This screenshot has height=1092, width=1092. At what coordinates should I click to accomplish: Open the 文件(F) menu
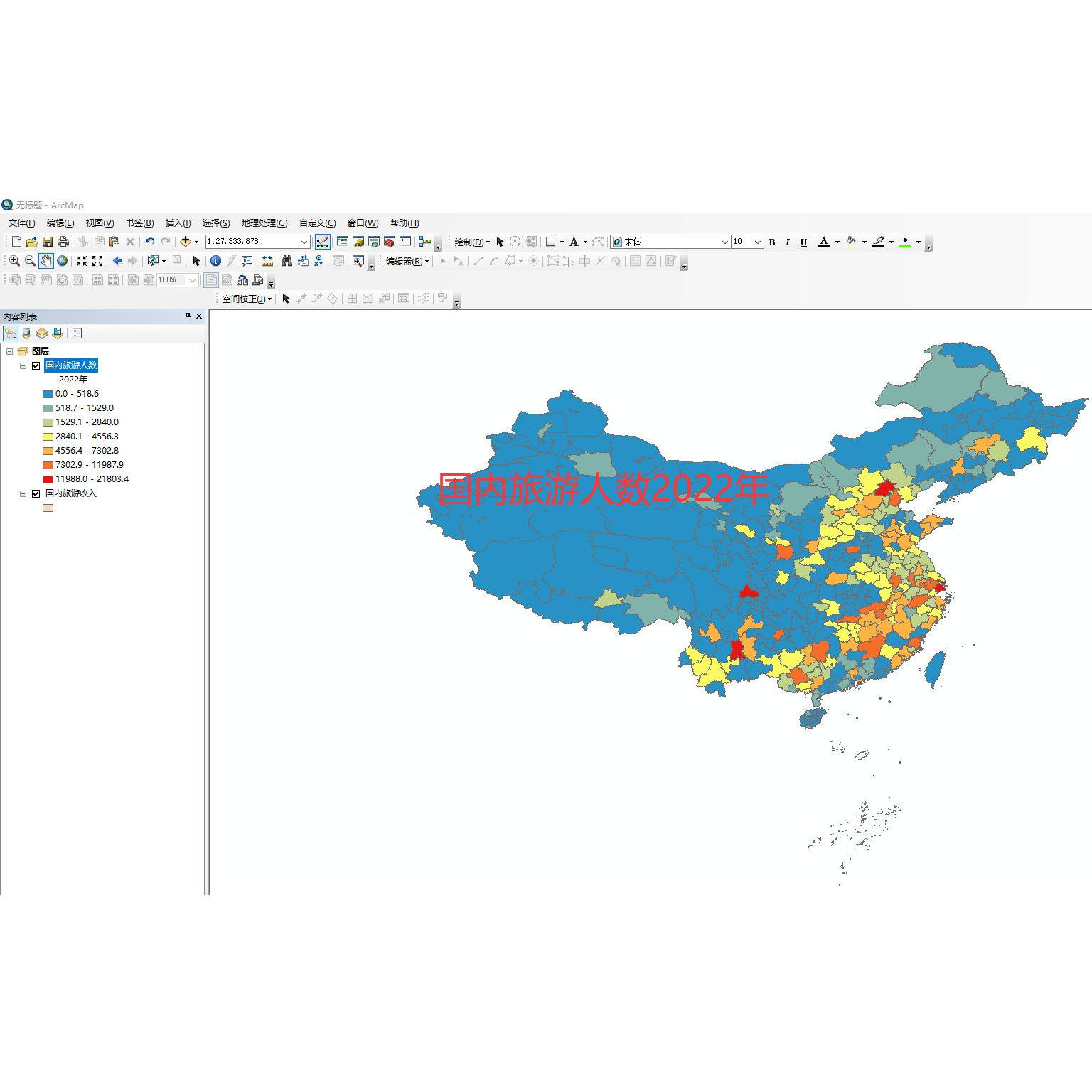21,223
